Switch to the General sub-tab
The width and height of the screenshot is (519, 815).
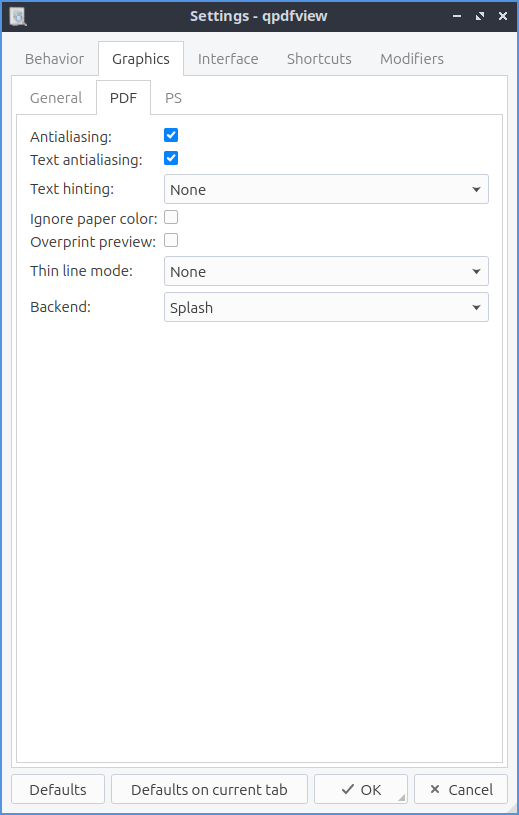tap(56, 98)
